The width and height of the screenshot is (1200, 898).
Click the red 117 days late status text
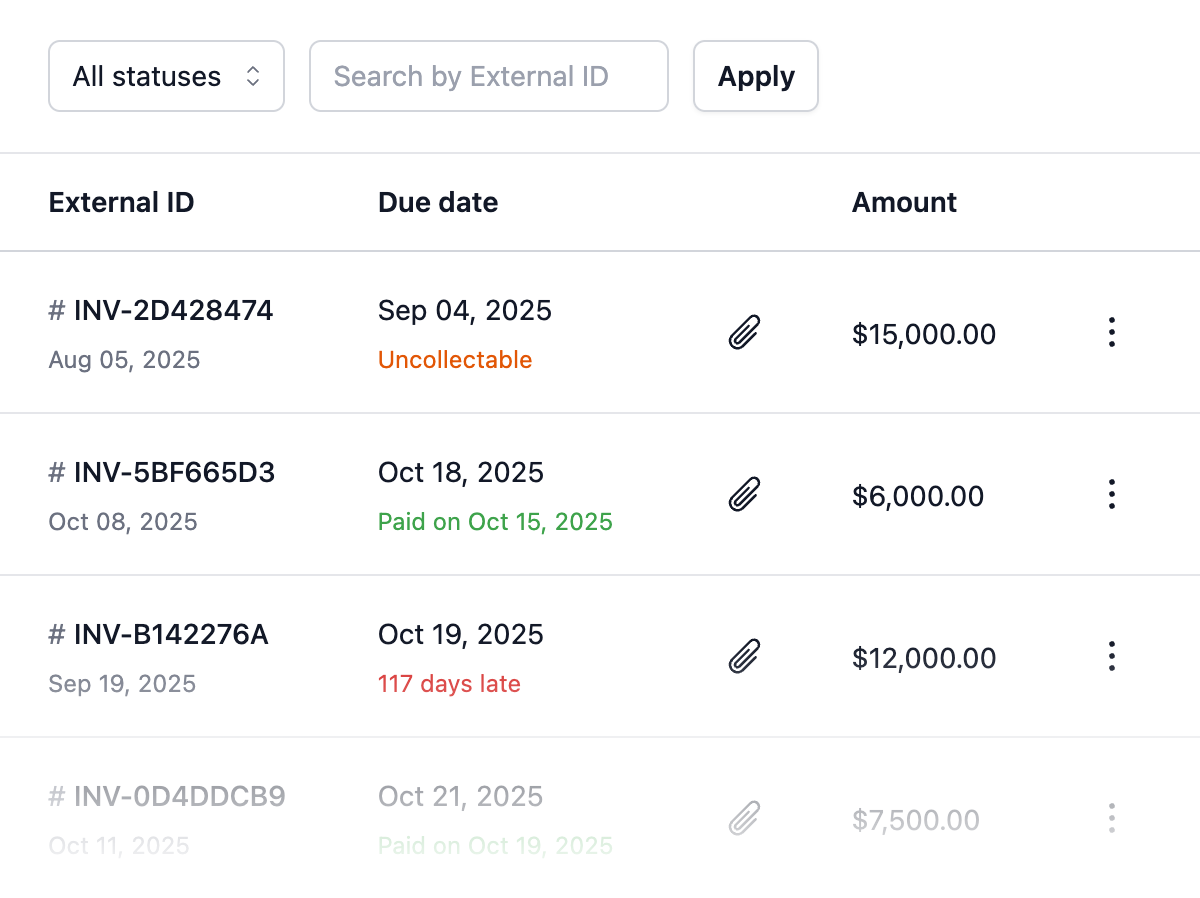tap(449, 684)
